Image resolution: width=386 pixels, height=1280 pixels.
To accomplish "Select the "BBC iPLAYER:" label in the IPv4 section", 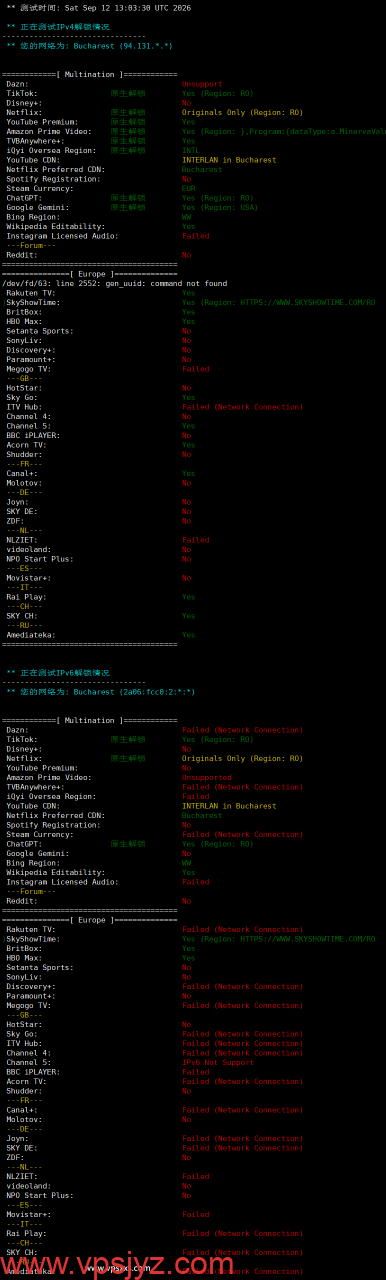I will pos(33,435).
